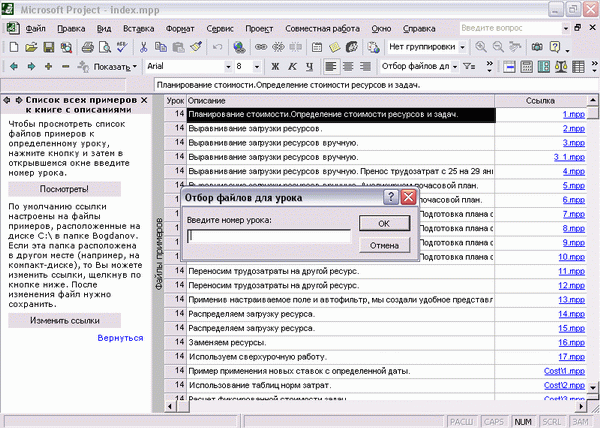Insert hyperlink with the globe icon

(239, 47)
